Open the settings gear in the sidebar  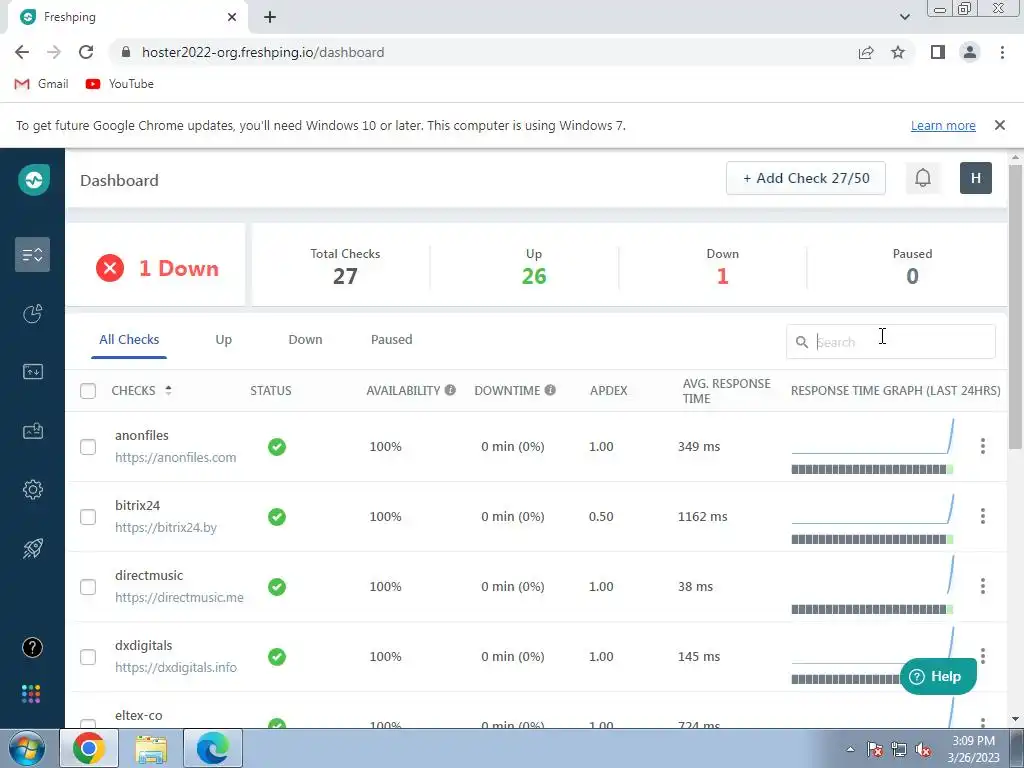pos(33,489)
